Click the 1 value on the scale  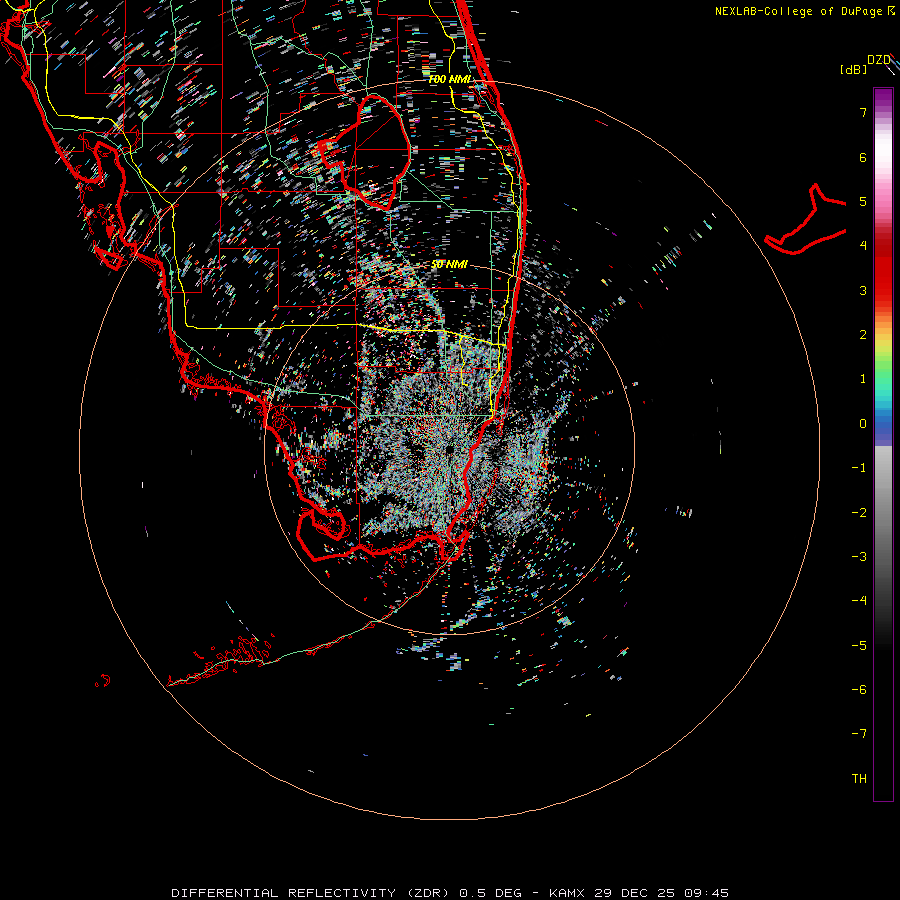[863, 379]
